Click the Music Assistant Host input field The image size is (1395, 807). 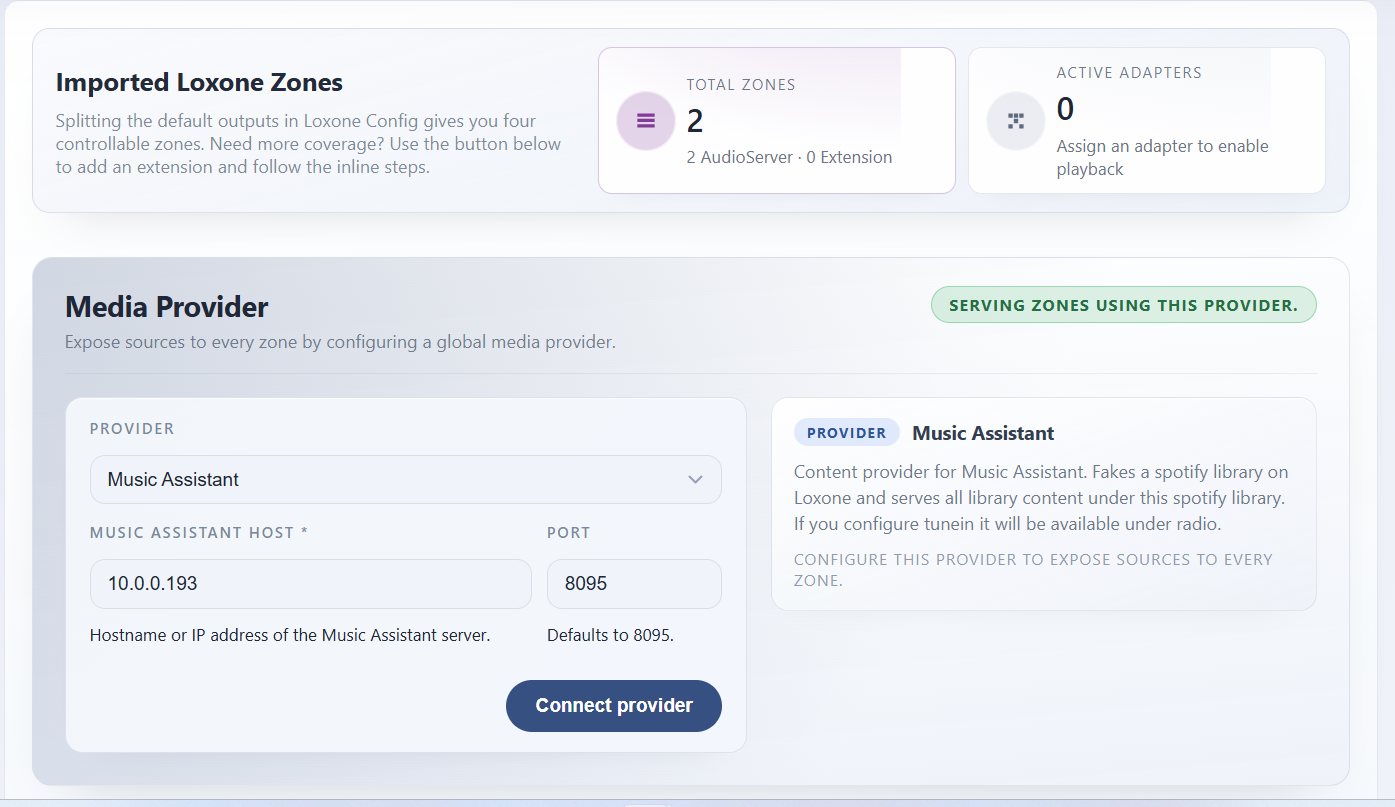[x=310, y=584]
